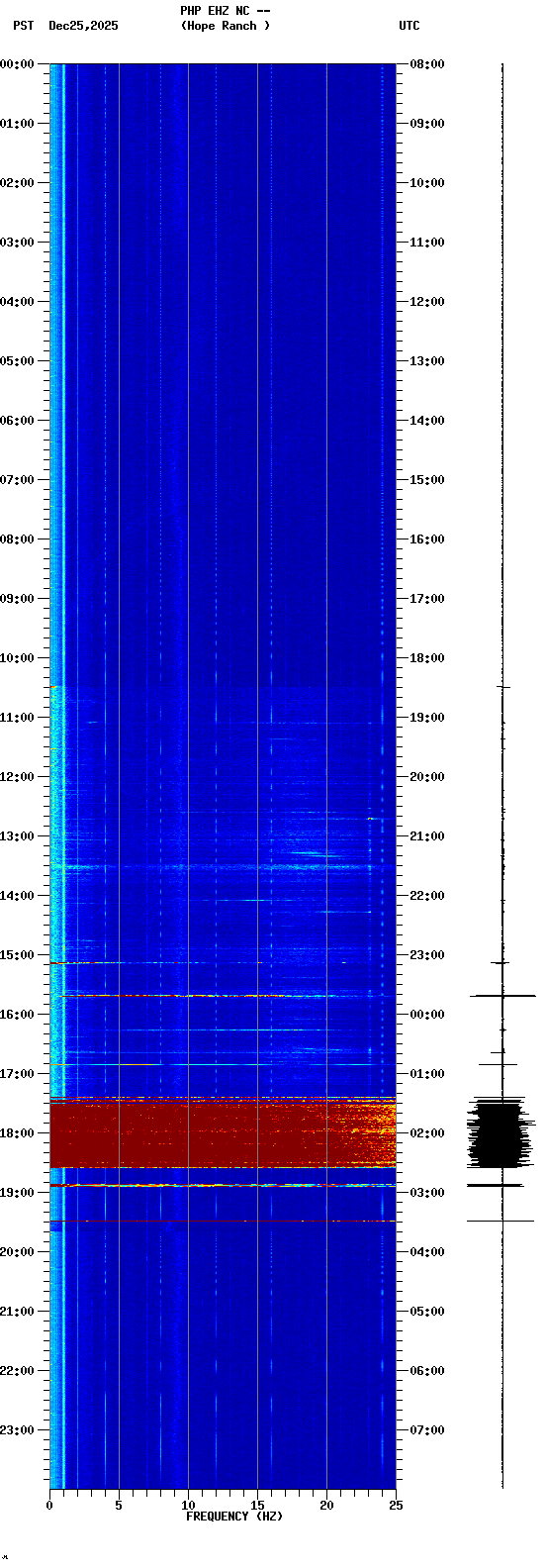Click '05:00' on the UTC time axis
This screenshot has width=546, height=1568.
(427, 1312)
